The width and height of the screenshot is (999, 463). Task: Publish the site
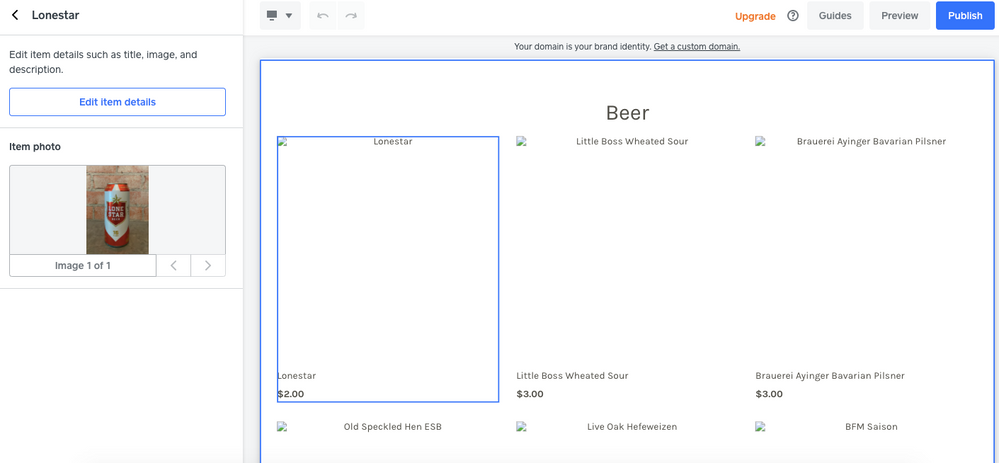965,15
